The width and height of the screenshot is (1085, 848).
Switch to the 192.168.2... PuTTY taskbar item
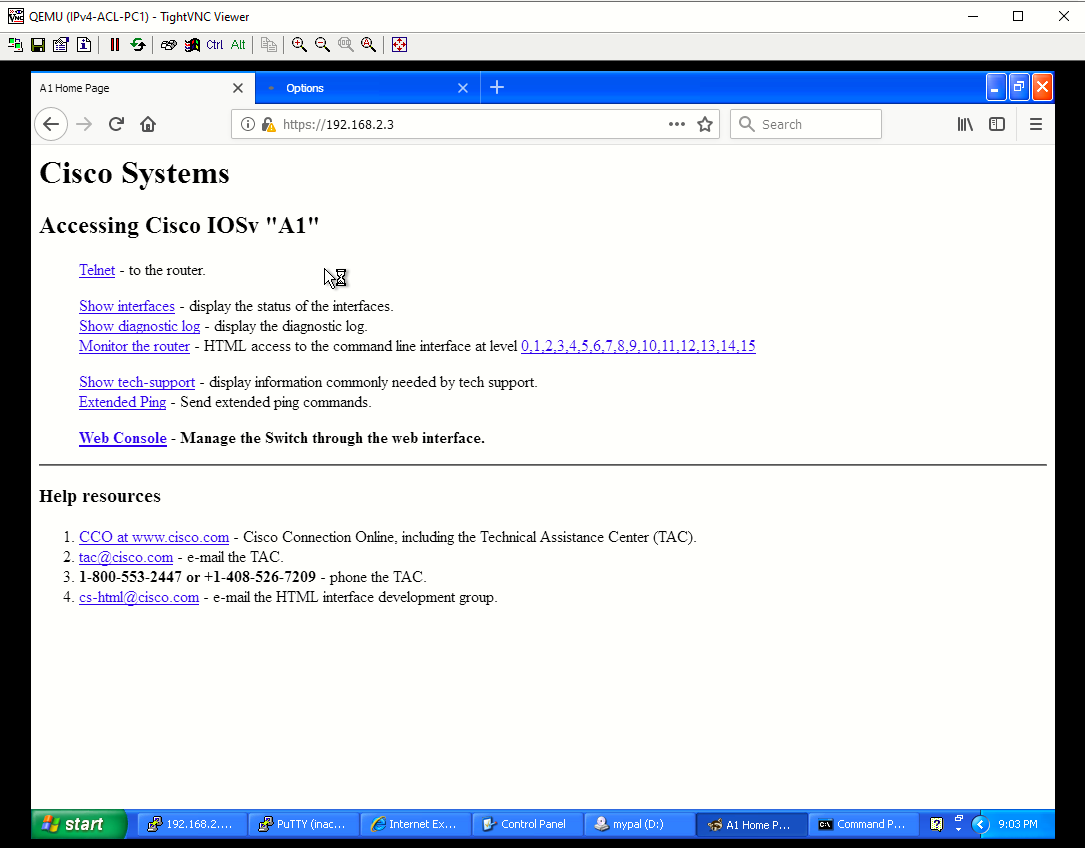tap(192, 824)
